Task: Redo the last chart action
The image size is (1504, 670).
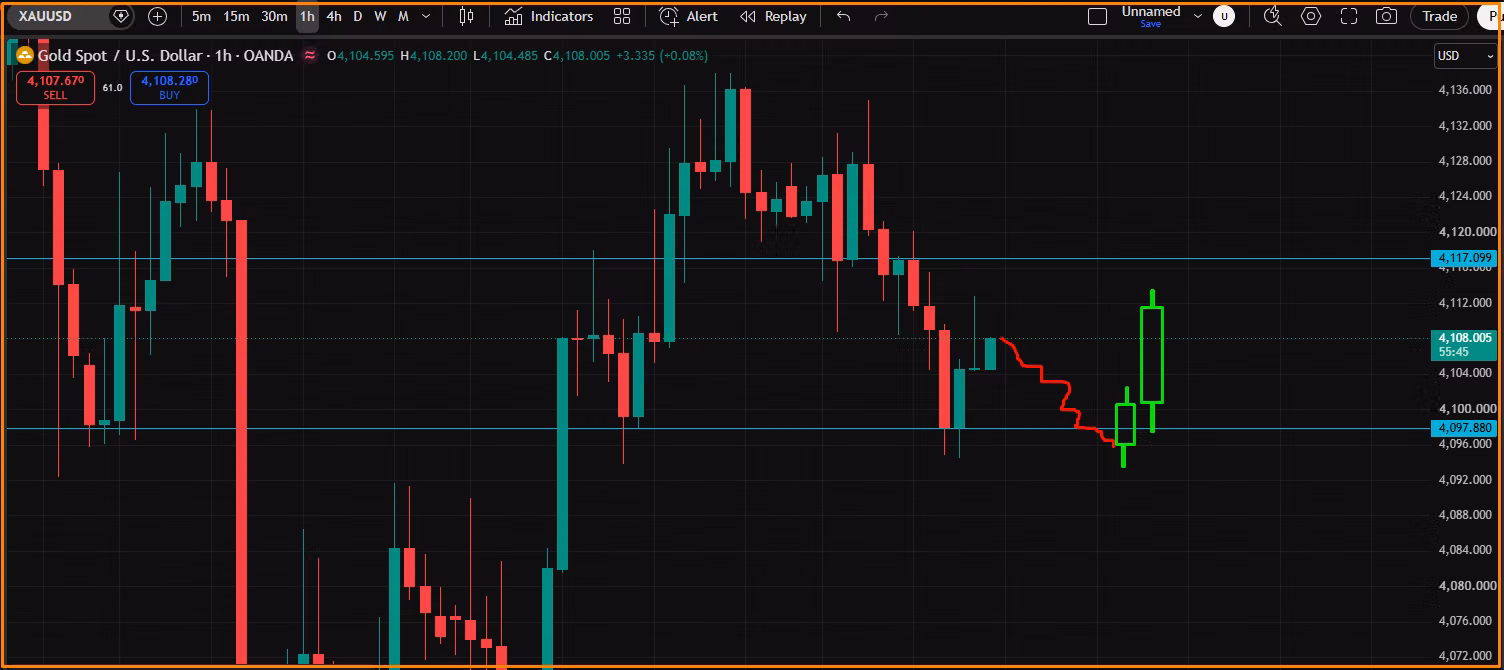Action: [881, 16]
